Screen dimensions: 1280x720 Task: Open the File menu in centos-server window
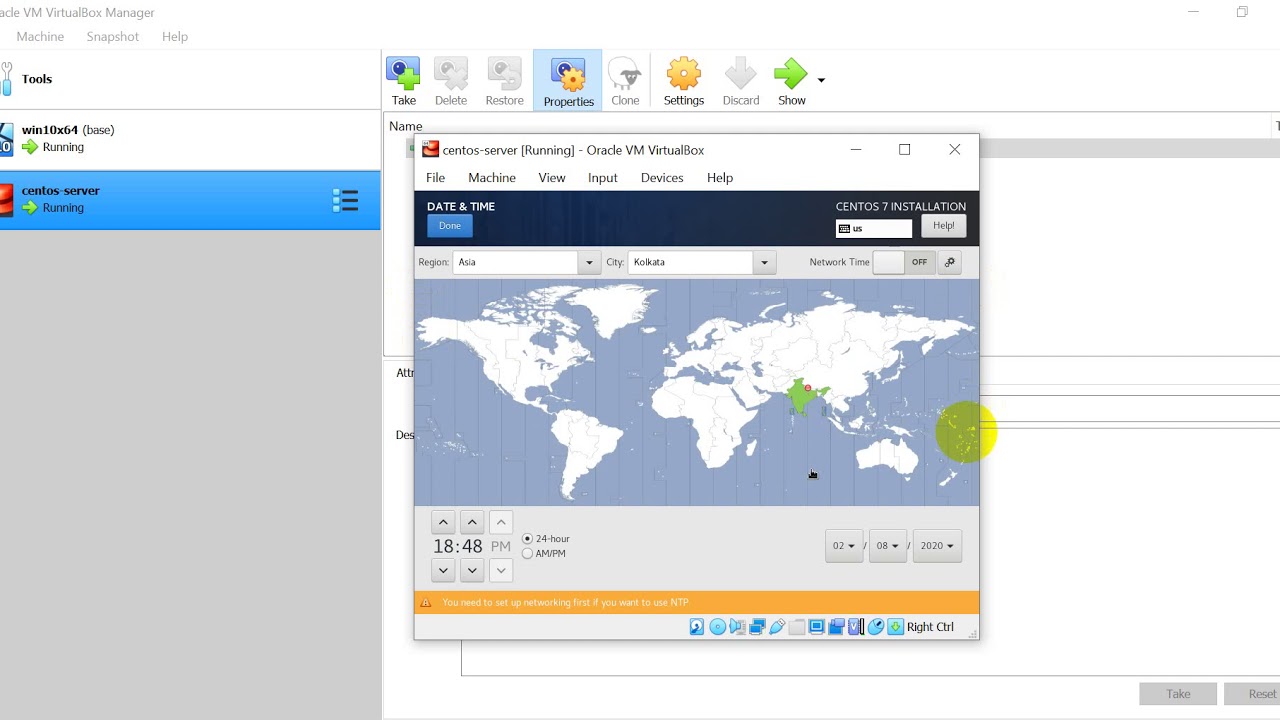435,177
